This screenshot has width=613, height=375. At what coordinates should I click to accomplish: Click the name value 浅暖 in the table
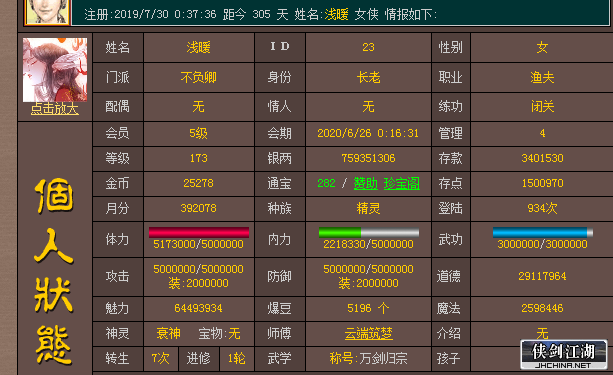(x=199, y=48)
